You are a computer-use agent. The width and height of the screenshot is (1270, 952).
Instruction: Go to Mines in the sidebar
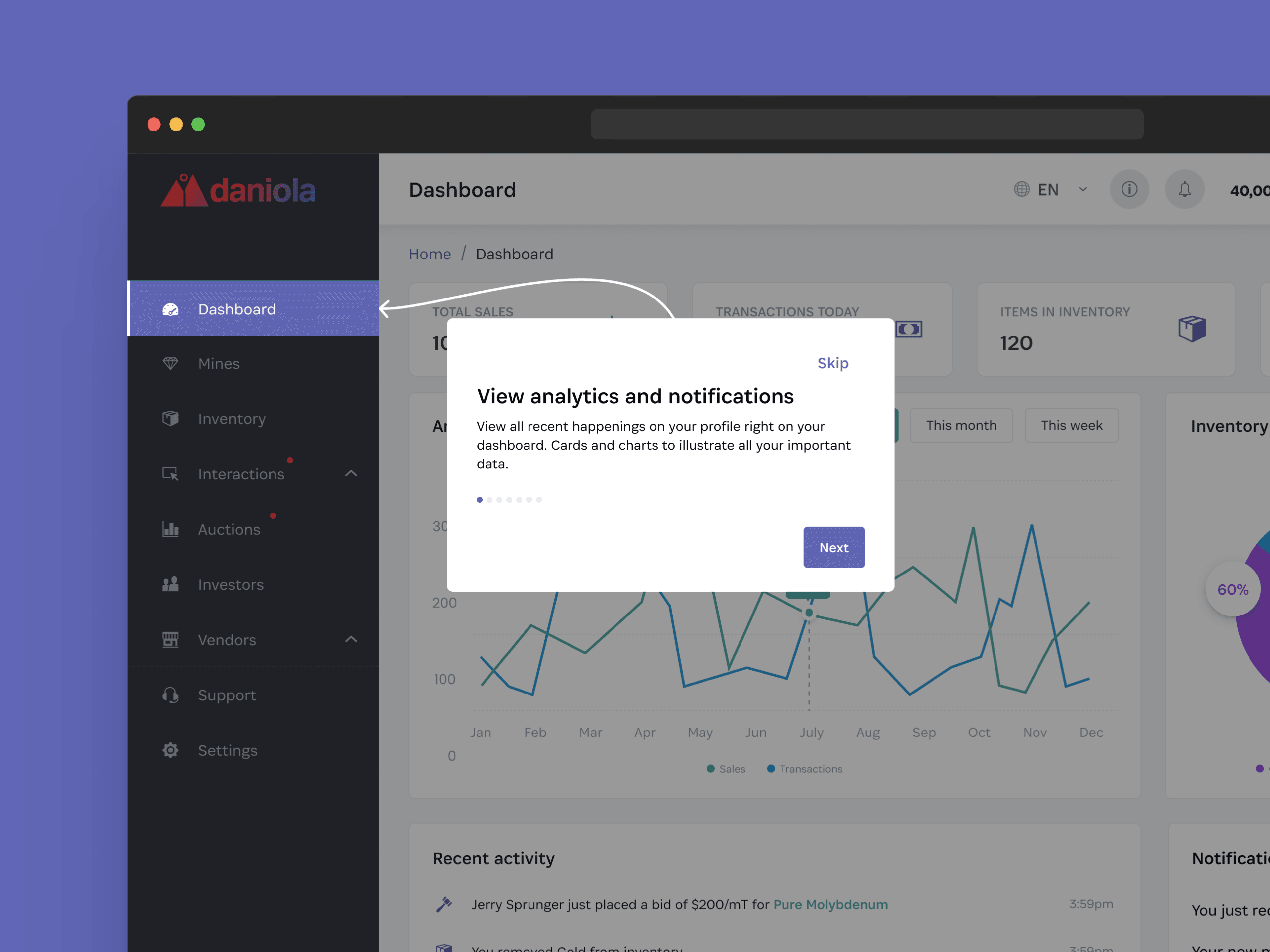253,363
